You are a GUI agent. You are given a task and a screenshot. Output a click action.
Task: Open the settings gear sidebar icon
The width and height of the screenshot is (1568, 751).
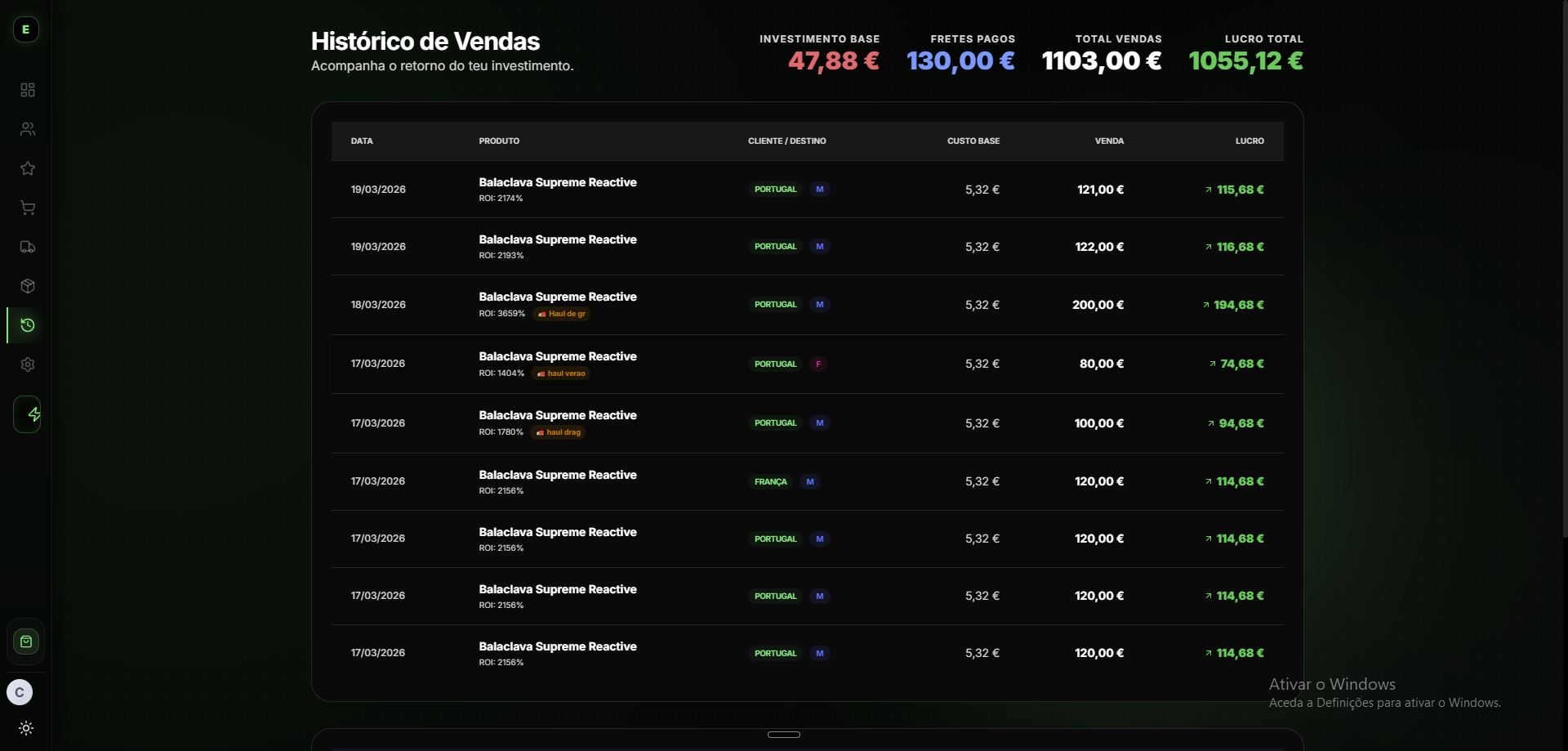(28, 364)
